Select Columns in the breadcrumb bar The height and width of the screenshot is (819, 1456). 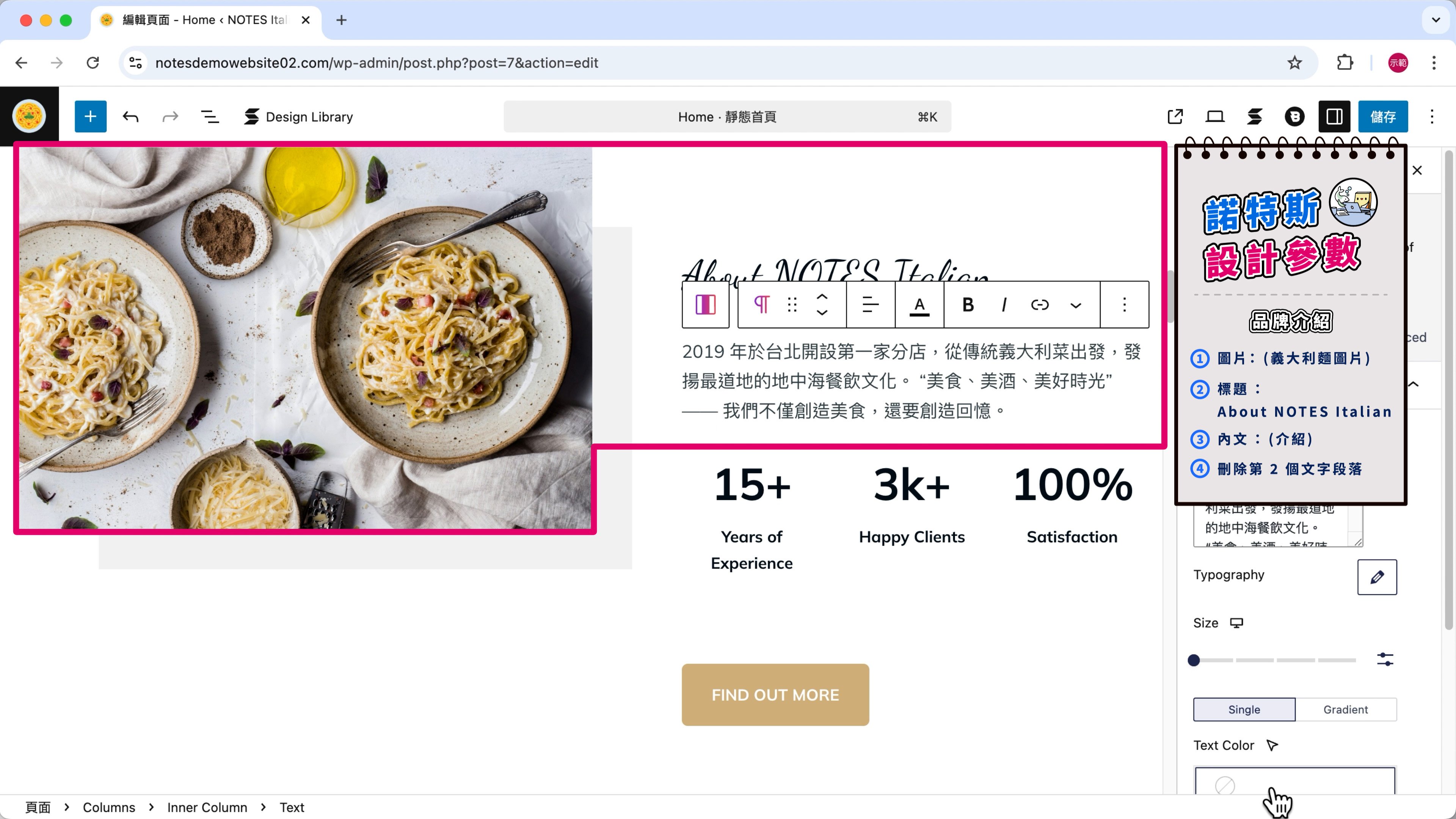pos(108,807)
